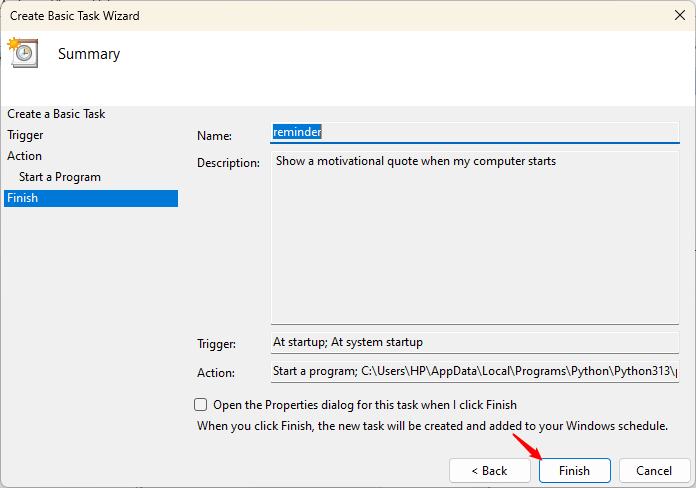This screenshot has height=488, width=696.
Task: Click the 'Name:' label beside the name field
Action: click(214, 136)
